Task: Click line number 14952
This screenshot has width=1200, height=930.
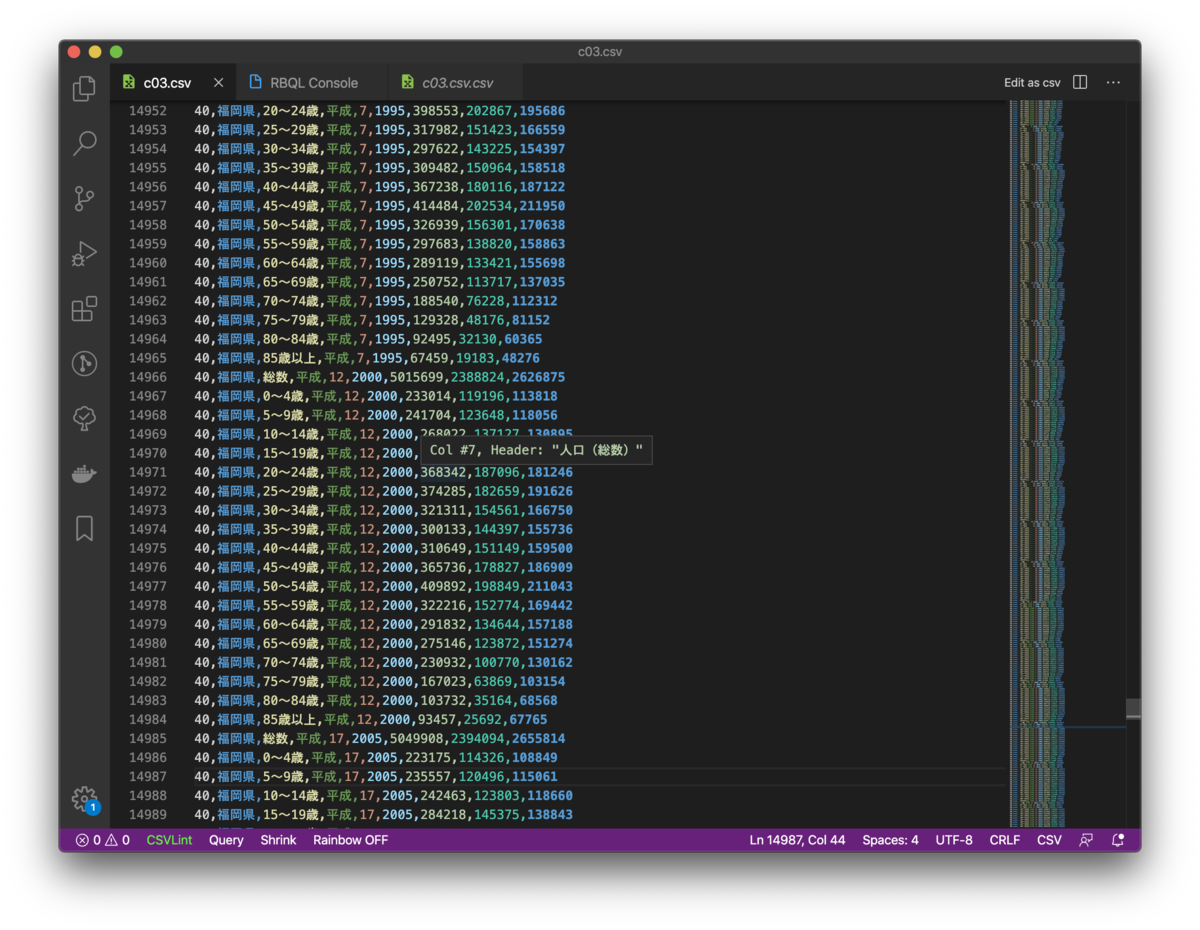Action: [148, 111]
